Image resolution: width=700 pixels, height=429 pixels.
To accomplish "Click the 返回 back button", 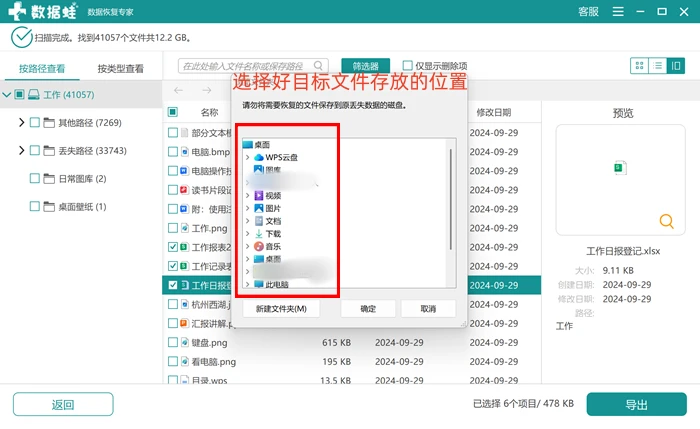I will click(x=63, y=404).
